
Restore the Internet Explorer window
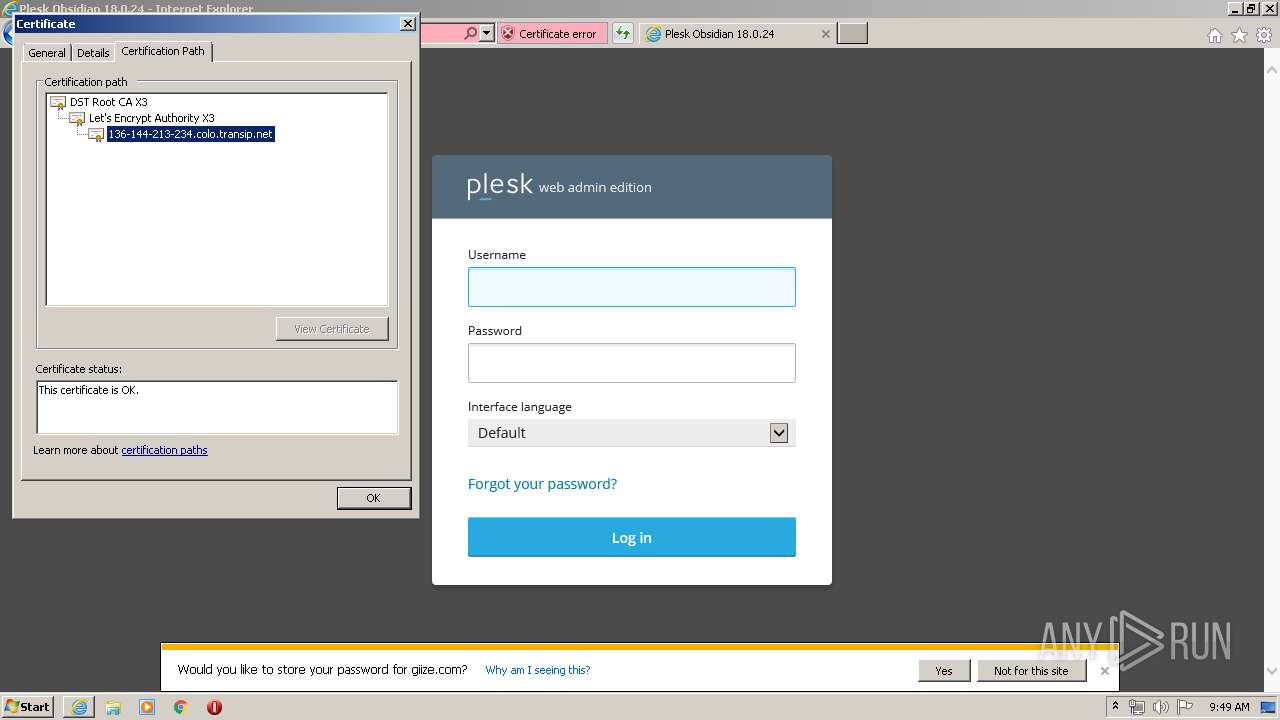[x=1251, y=8]
